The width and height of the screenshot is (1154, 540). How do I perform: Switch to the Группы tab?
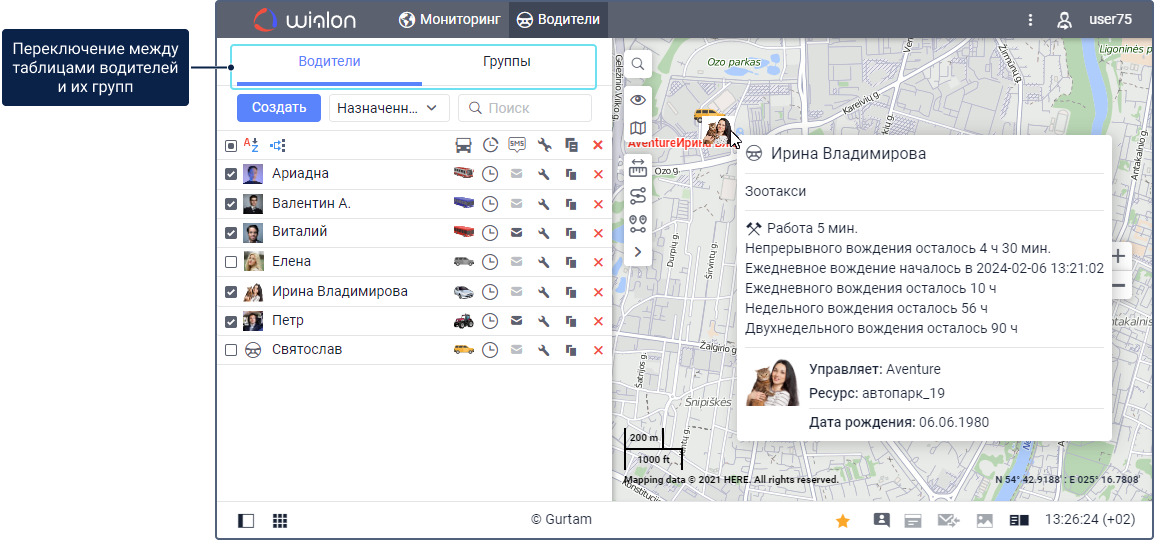(x=507, y=62)
